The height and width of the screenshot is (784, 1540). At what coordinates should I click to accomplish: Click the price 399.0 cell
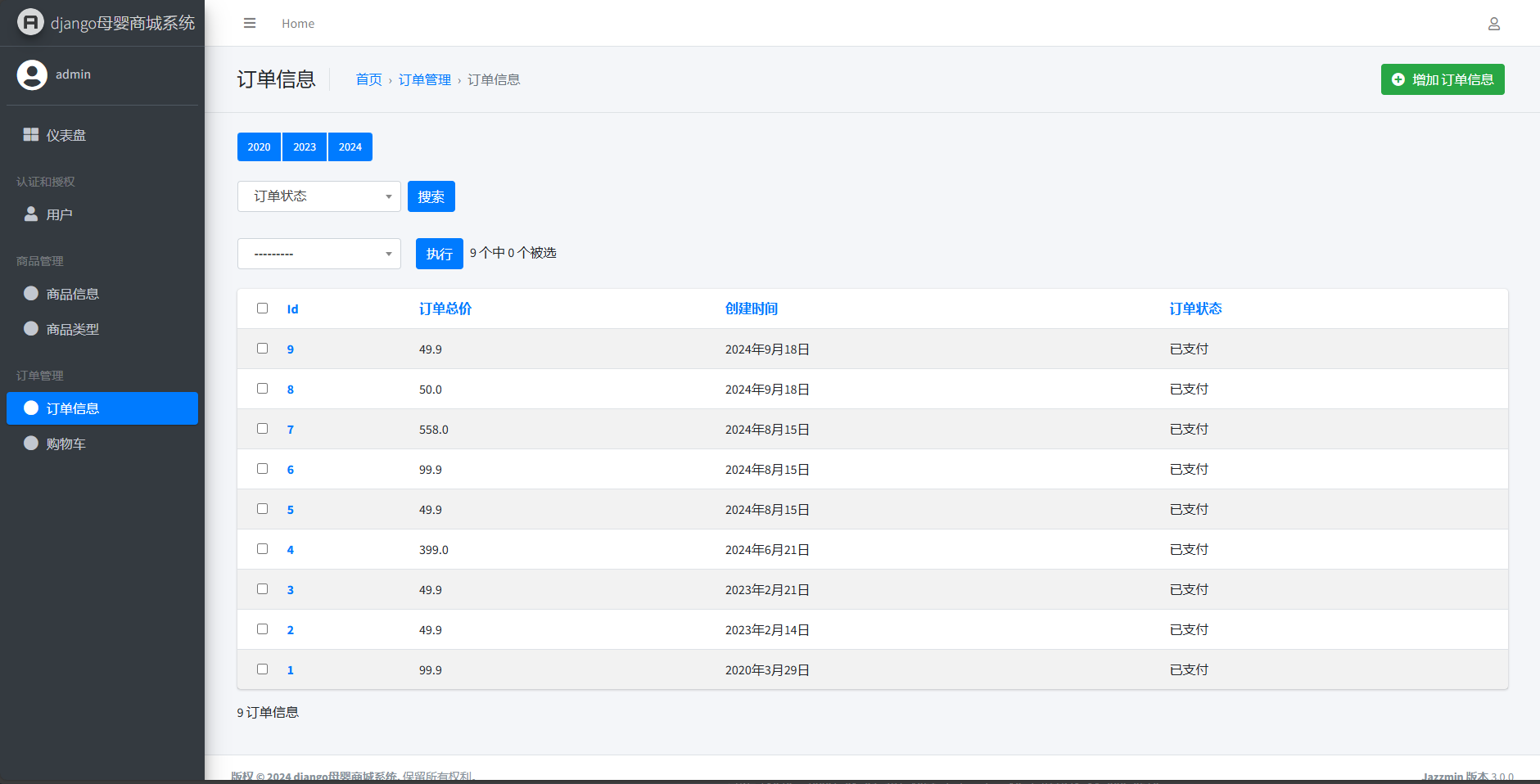[434, 550]
